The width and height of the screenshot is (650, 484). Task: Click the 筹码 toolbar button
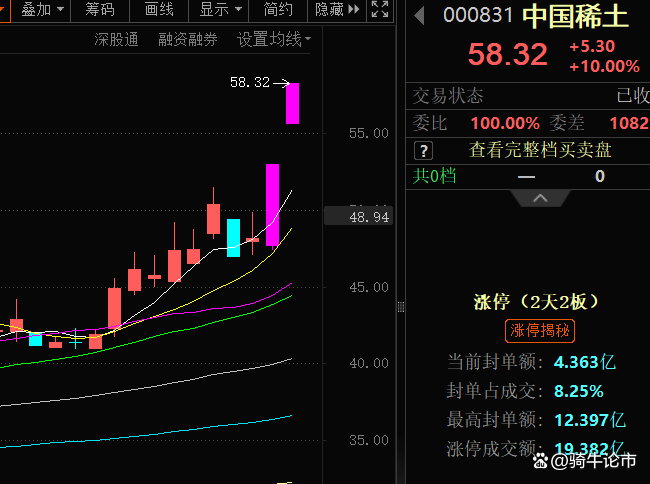click(x=100, y=9)
